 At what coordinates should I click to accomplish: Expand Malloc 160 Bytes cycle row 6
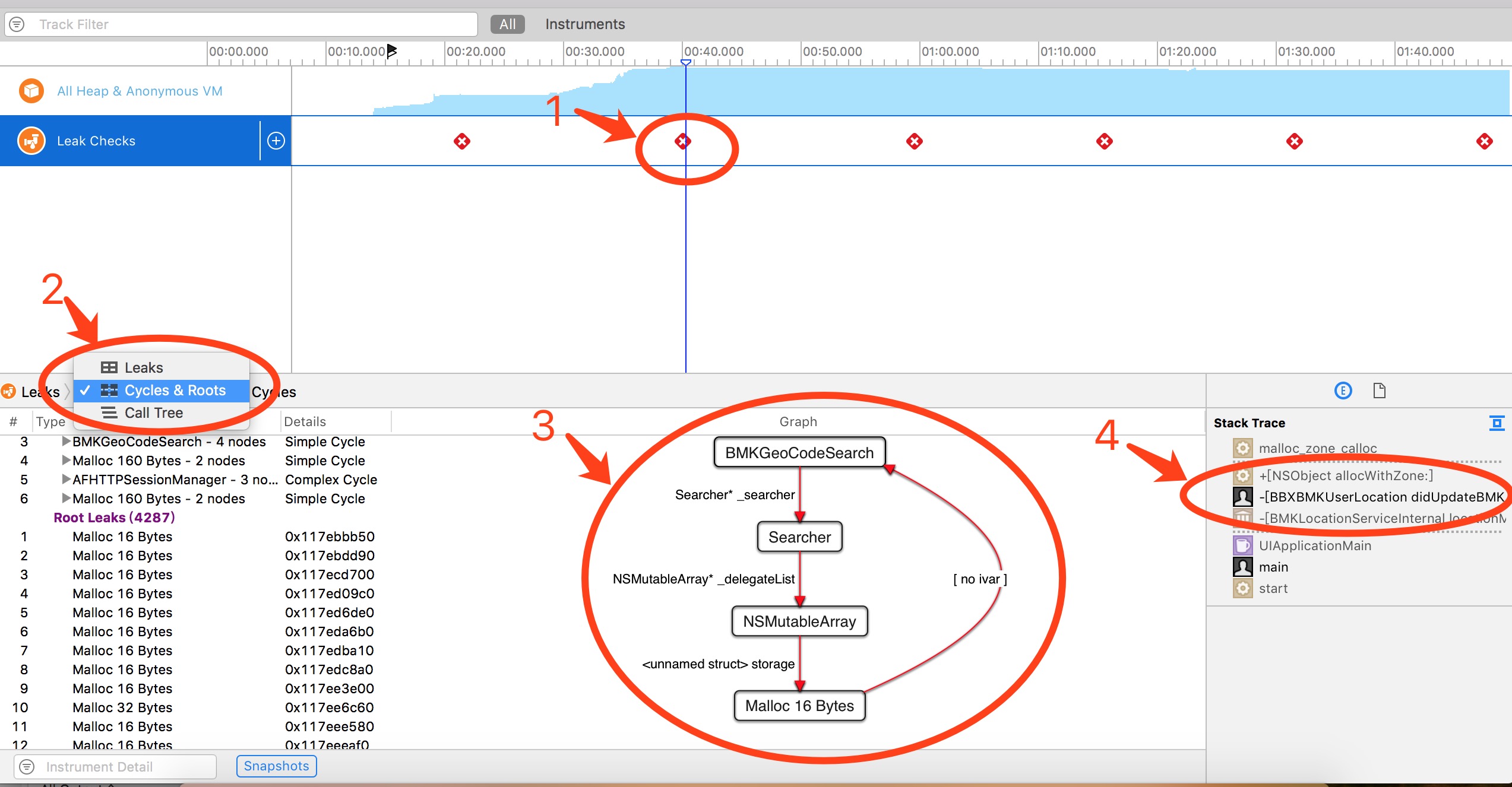pos(66,499)
